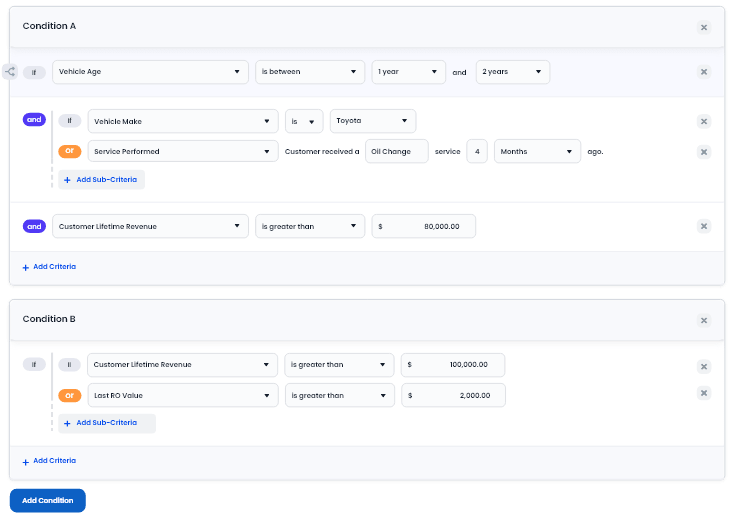Viewport: 735px width, 513px height.
Task: Click the 'If' badge before Vehicle Make
Action: [69, 121]
